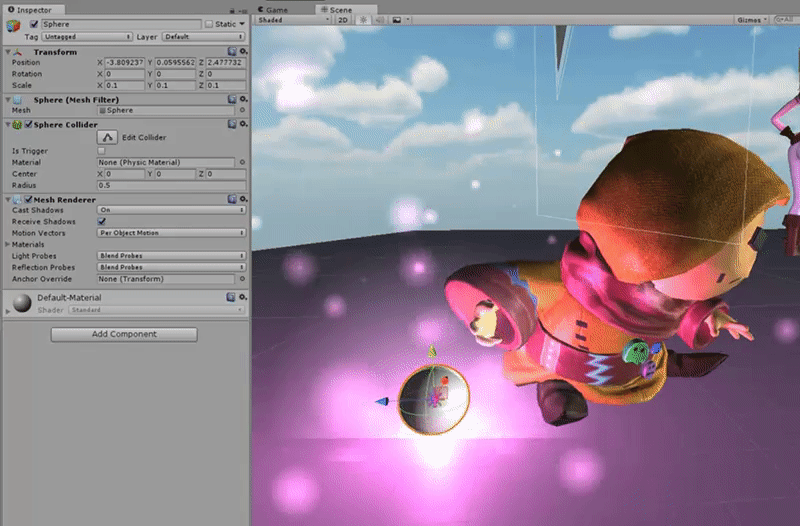Toggle scene audio speaker icon
800x526 pixels.
point(380,20)
